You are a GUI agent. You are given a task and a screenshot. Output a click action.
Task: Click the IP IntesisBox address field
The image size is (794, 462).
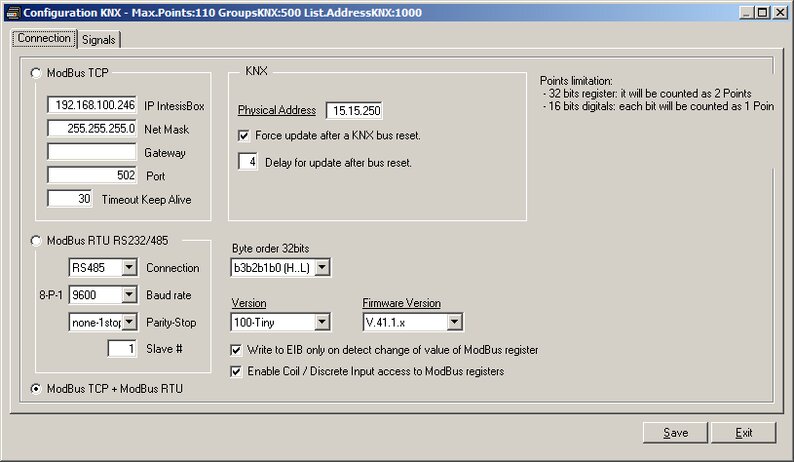coord(91,106)
